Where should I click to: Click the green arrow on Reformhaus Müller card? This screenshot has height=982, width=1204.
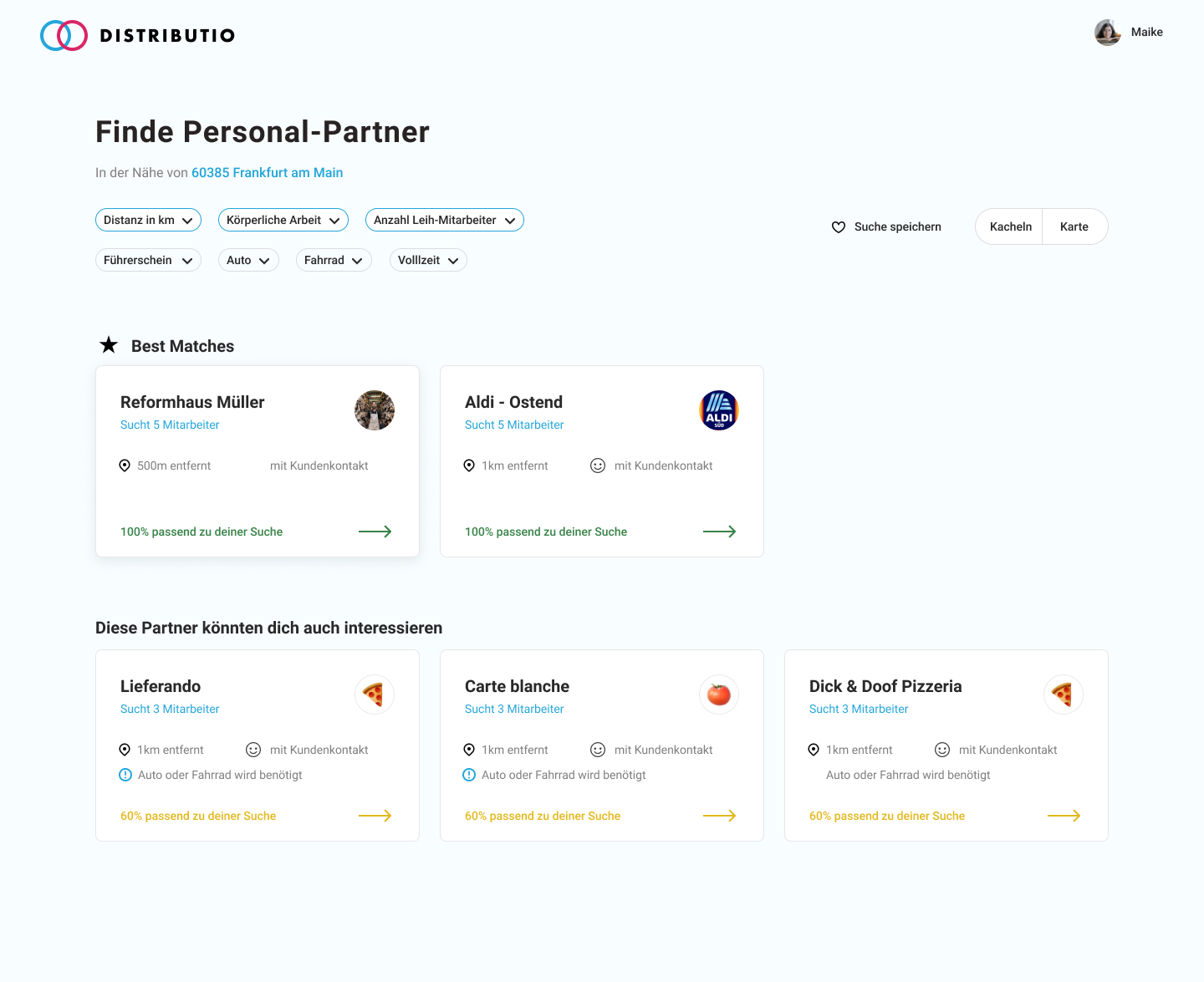pos(375,532)
